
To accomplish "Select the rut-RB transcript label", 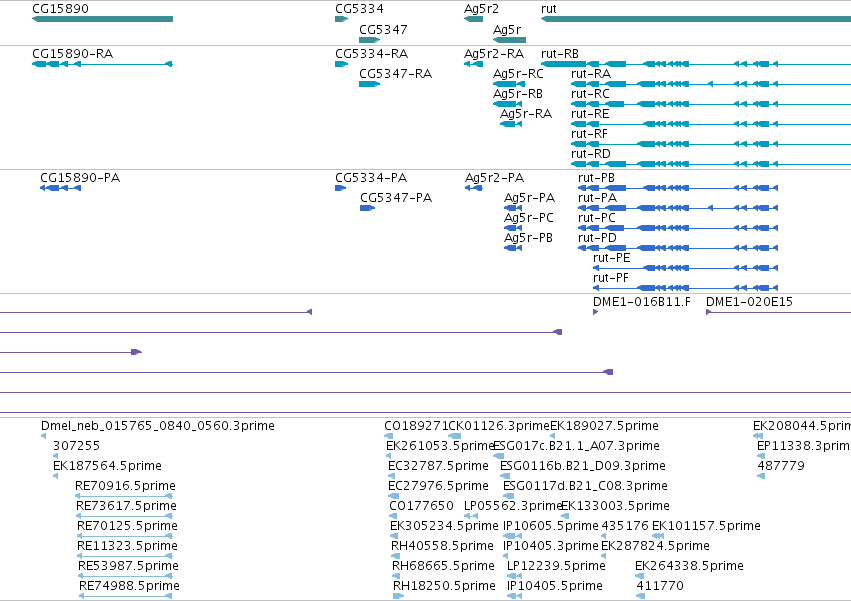I will [560, 54].
